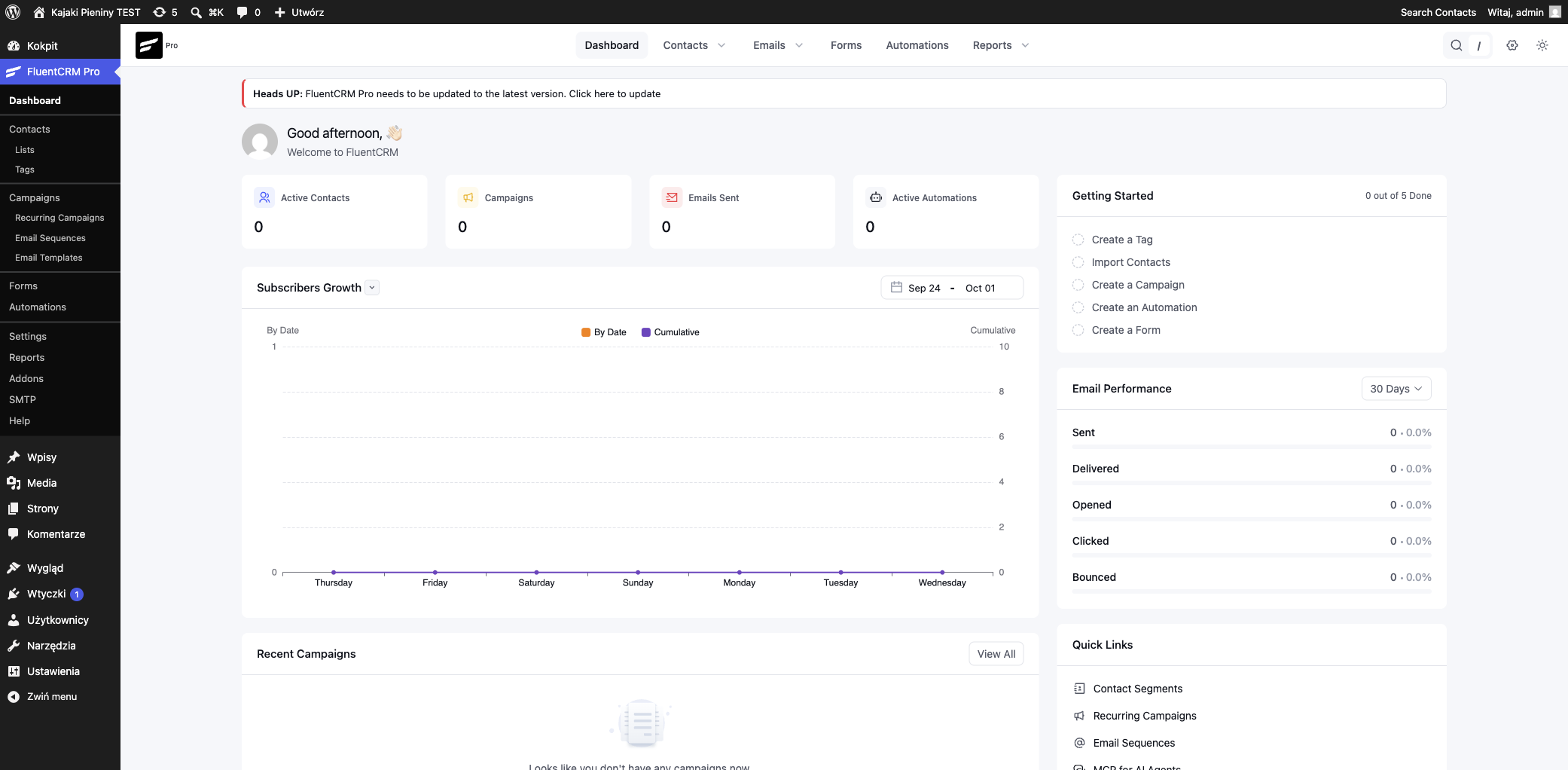Check the Create an Automation step circle

[1078, 307]
